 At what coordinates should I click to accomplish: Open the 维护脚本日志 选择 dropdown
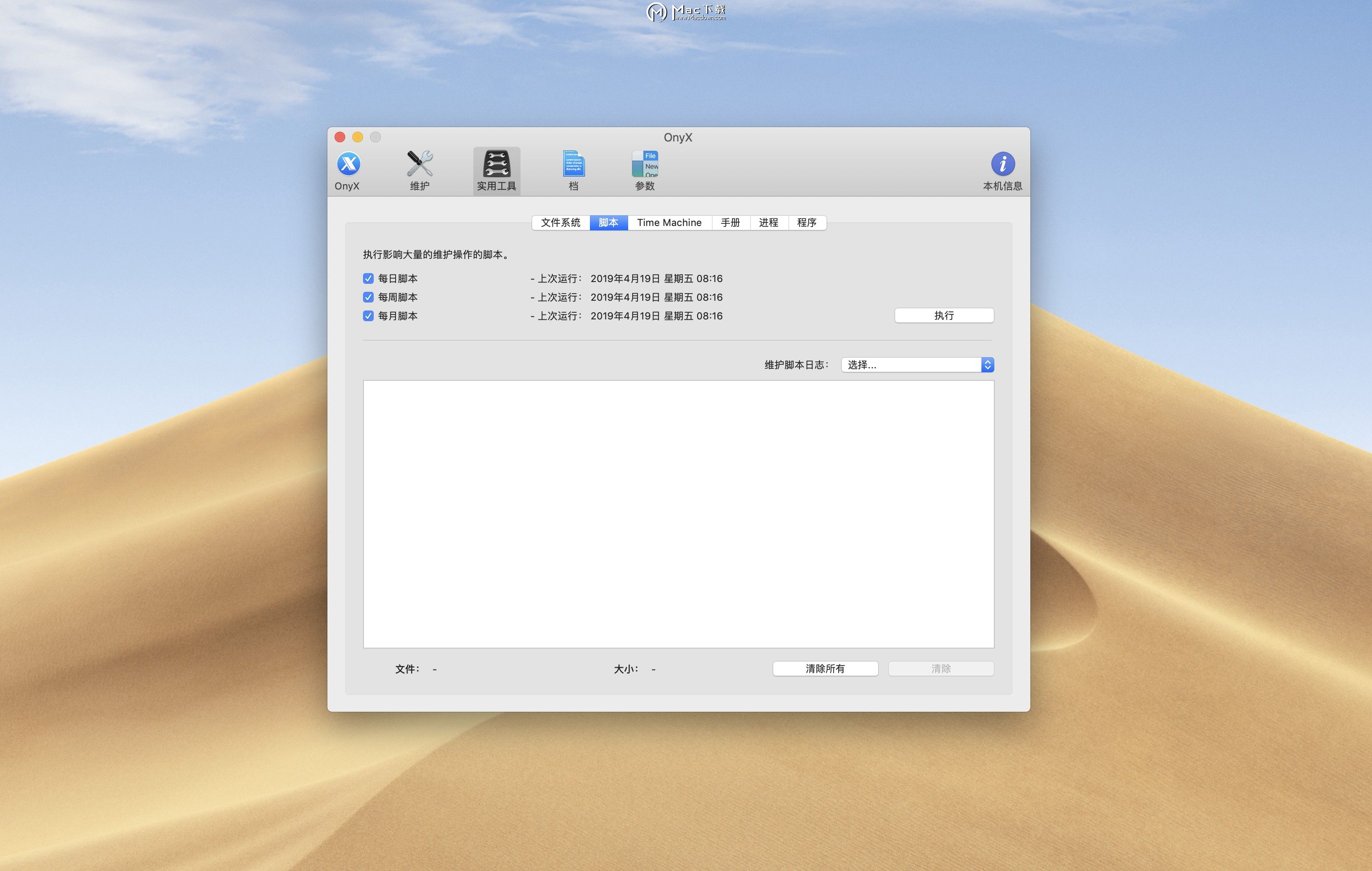[x=912, y=365]
